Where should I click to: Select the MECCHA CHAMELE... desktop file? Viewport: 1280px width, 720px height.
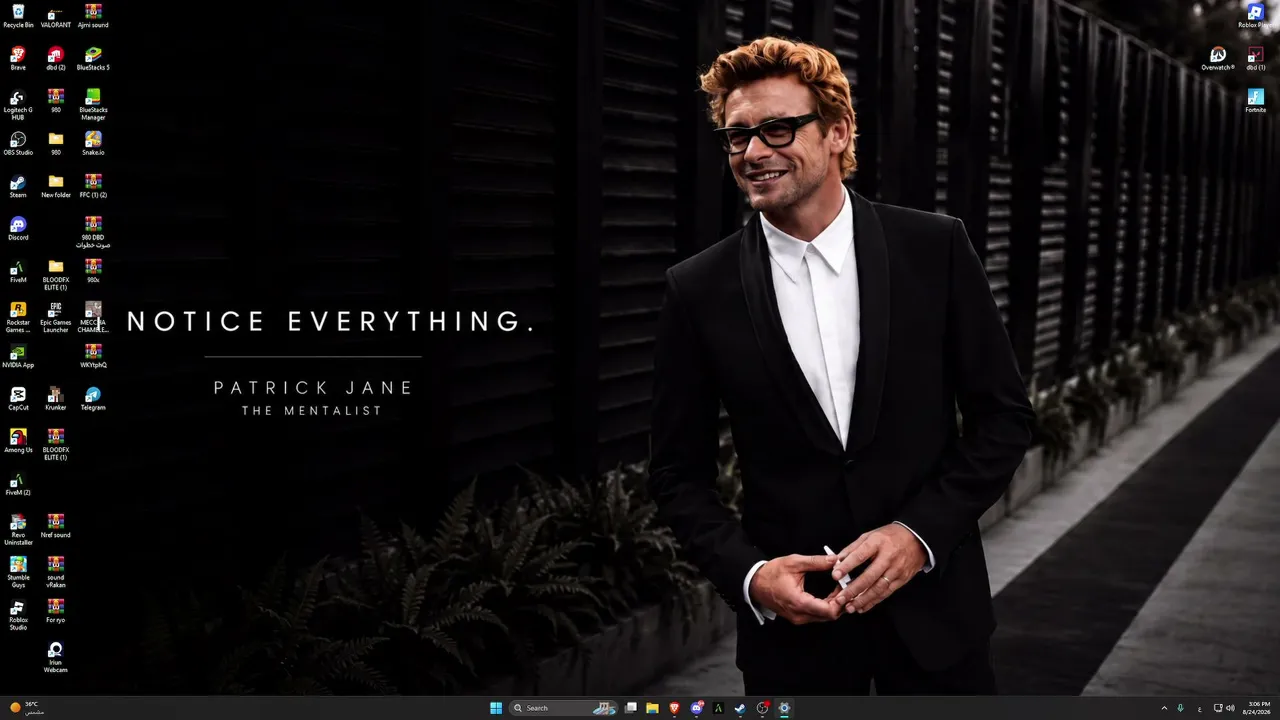coord(93,318)
